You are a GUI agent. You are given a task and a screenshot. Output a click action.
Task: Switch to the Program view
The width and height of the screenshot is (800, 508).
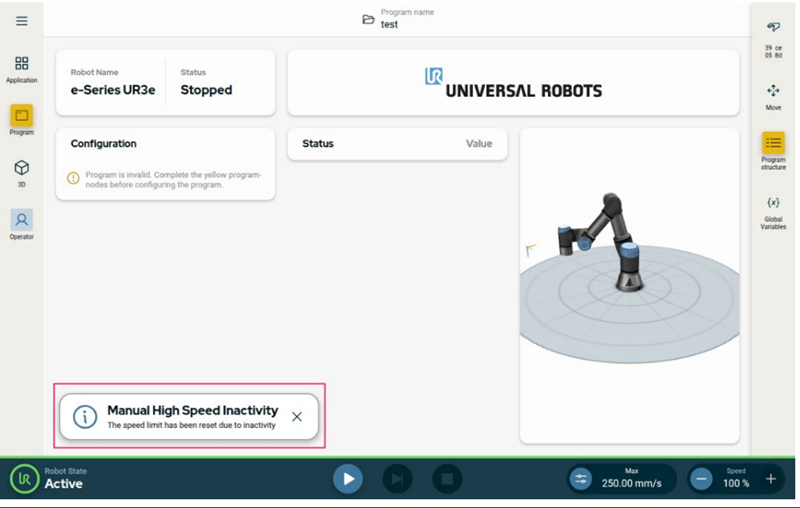click(22, 119)
